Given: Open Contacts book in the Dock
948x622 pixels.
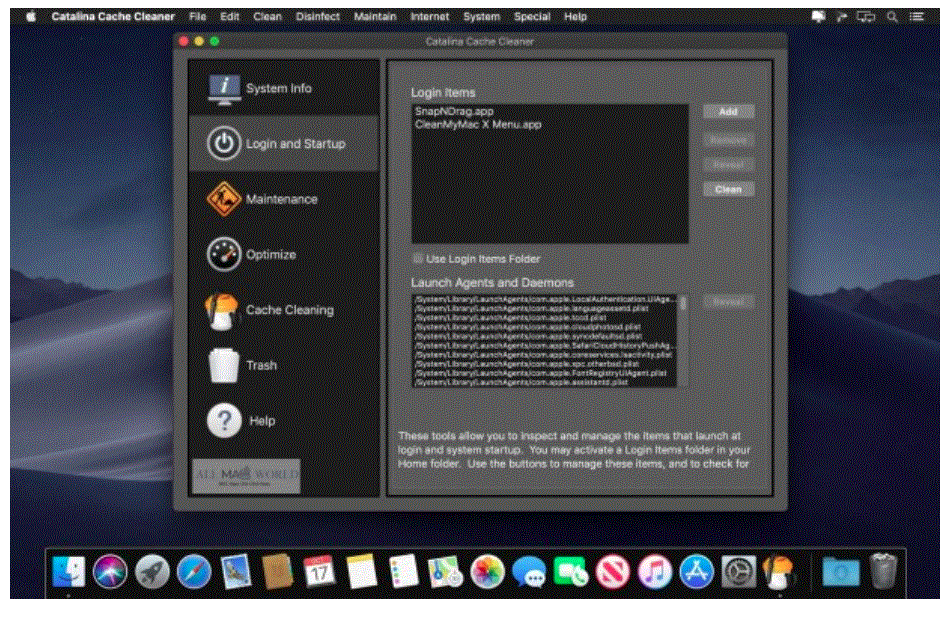Looking at the screenshot, I should [x=278, y=571].
